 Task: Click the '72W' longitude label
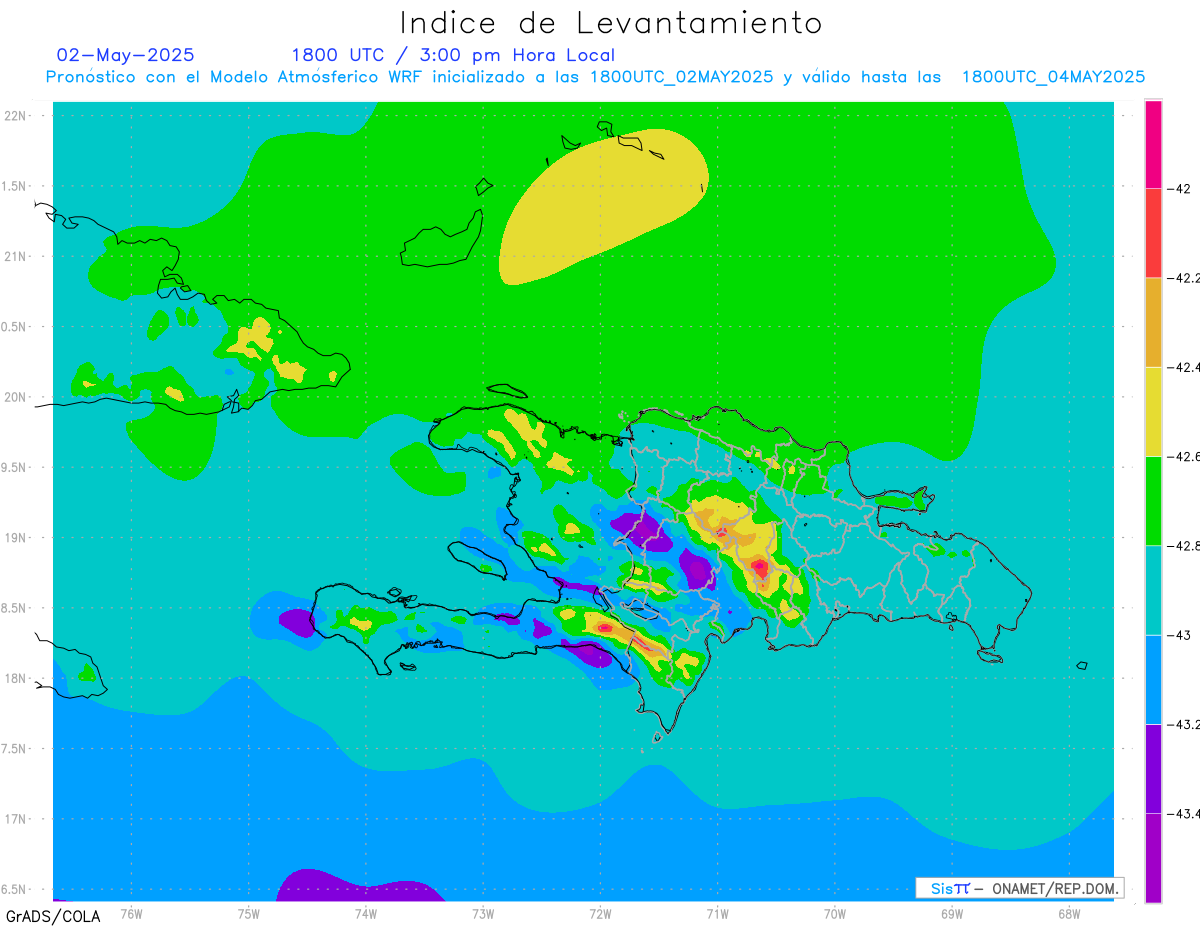click(x=600, y=913)
